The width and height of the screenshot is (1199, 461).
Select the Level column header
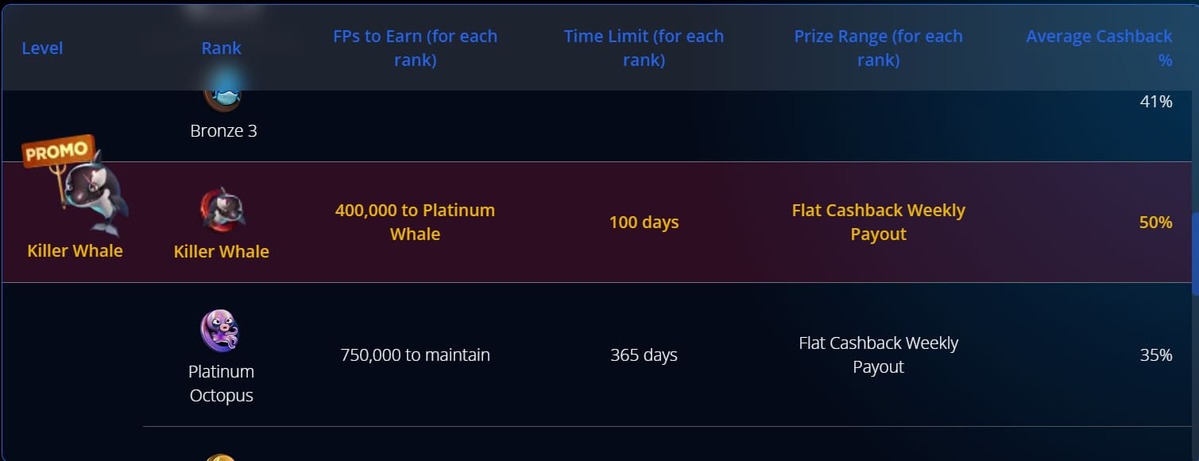[42, 48]
